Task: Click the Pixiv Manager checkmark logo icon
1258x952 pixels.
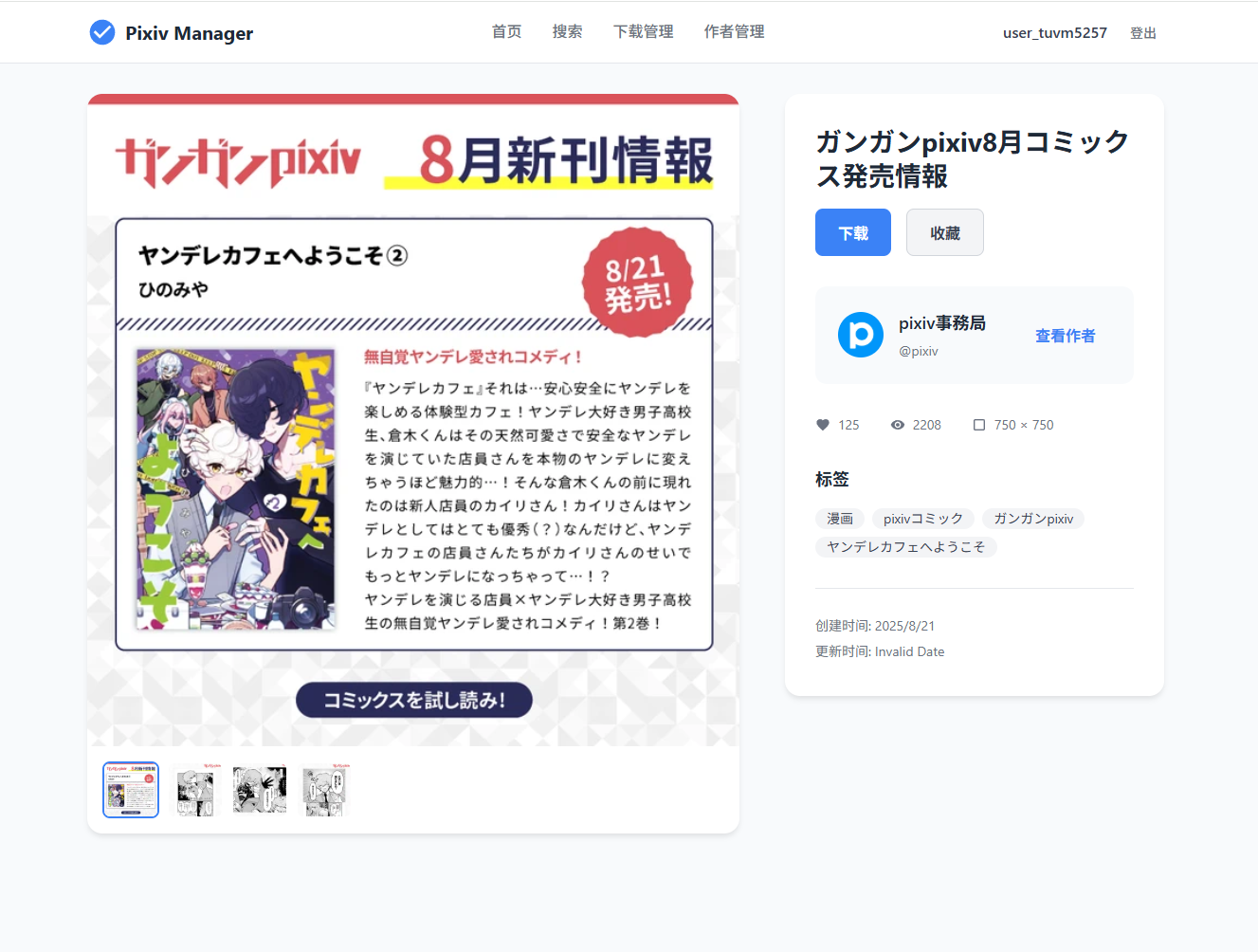Action: coord(102,32)
